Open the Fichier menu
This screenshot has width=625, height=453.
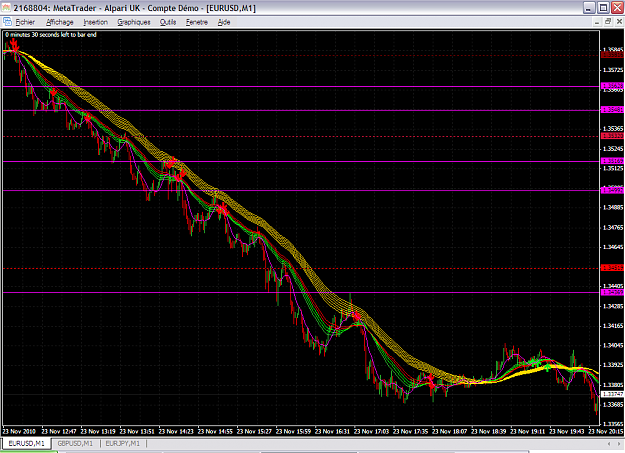[25, 22]
